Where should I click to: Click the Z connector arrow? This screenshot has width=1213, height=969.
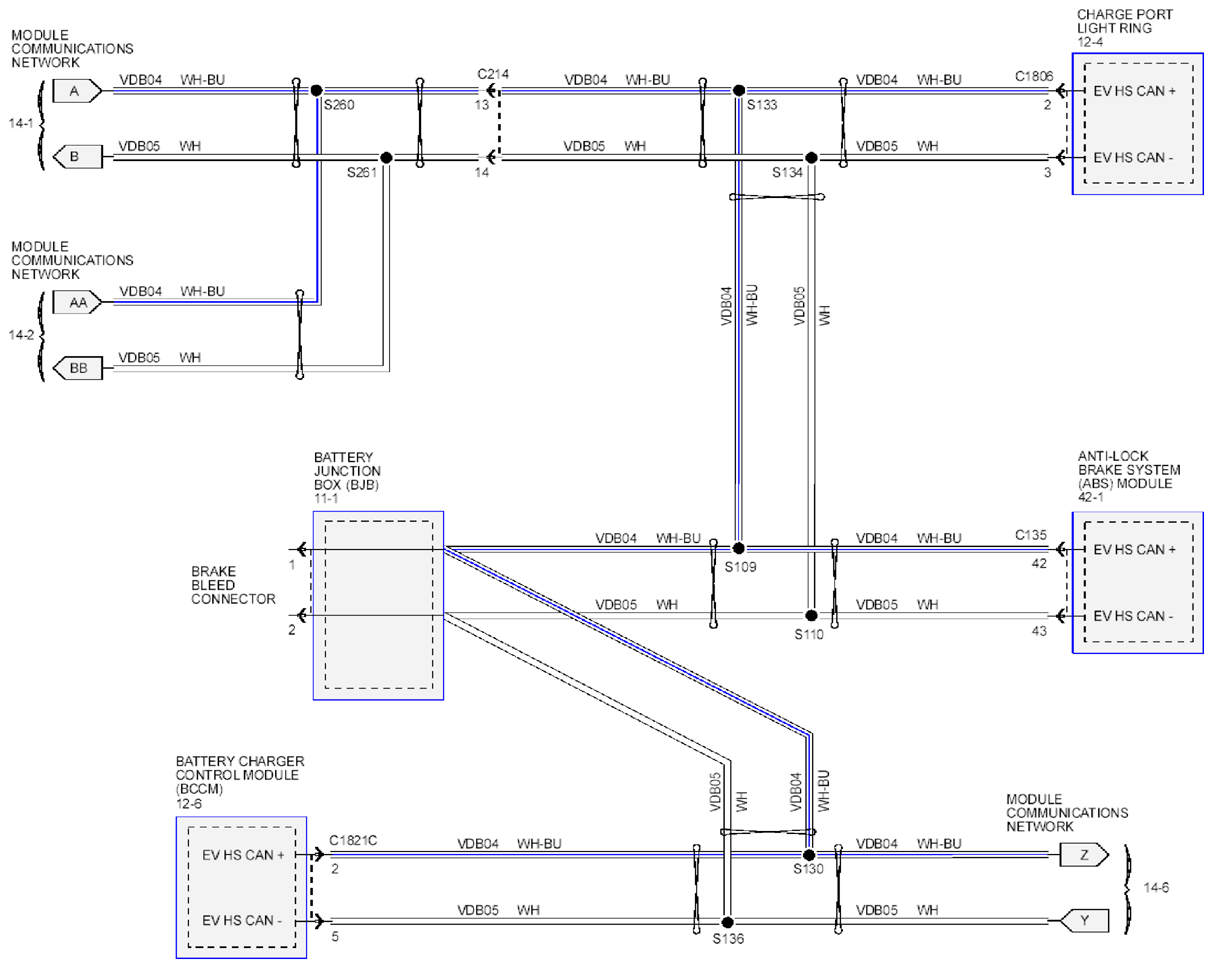(x=1084, y=856)
